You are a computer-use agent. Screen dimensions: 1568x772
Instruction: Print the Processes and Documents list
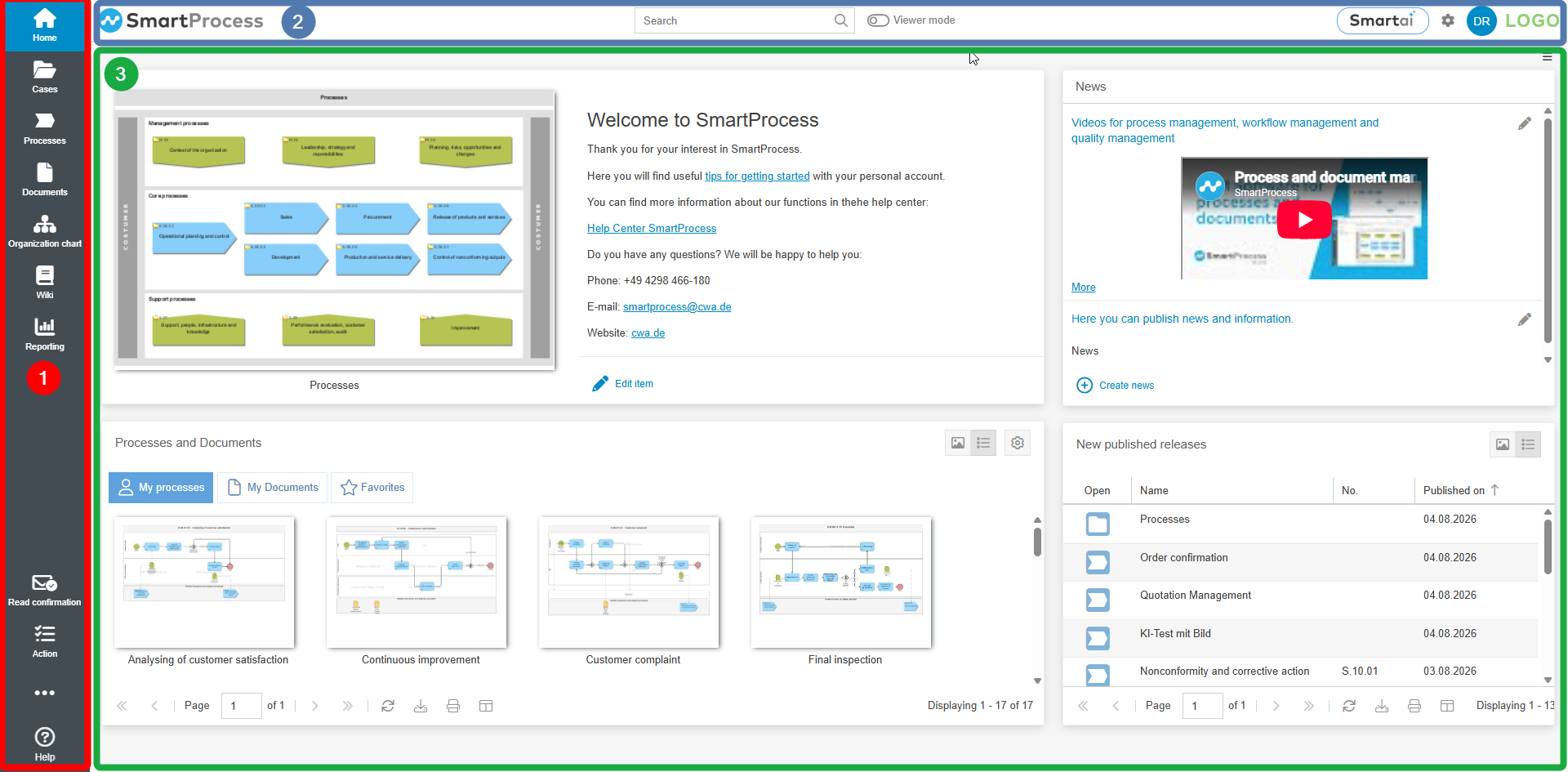coord(453,706)
